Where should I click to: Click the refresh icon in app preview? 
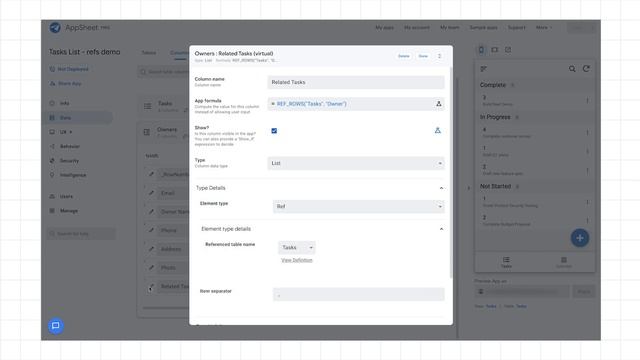[586, 69]
